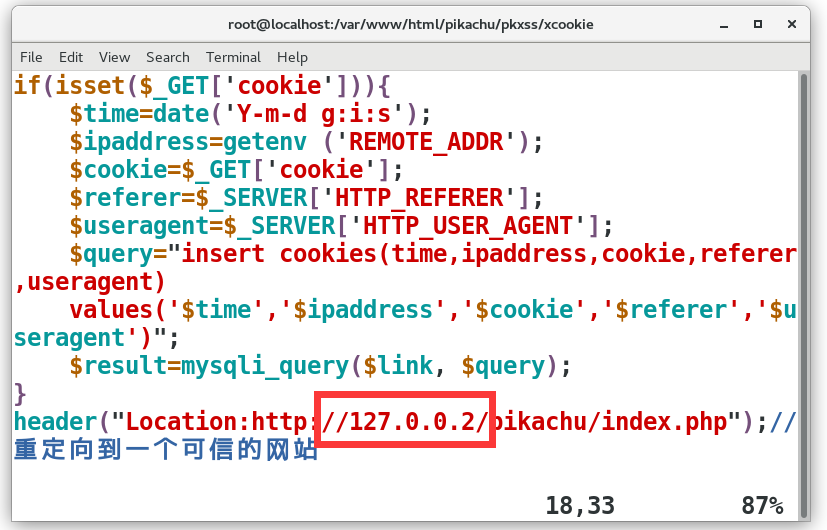827x530 pixels.
Task: Close the terminal window
Action: tap(792, 24)
